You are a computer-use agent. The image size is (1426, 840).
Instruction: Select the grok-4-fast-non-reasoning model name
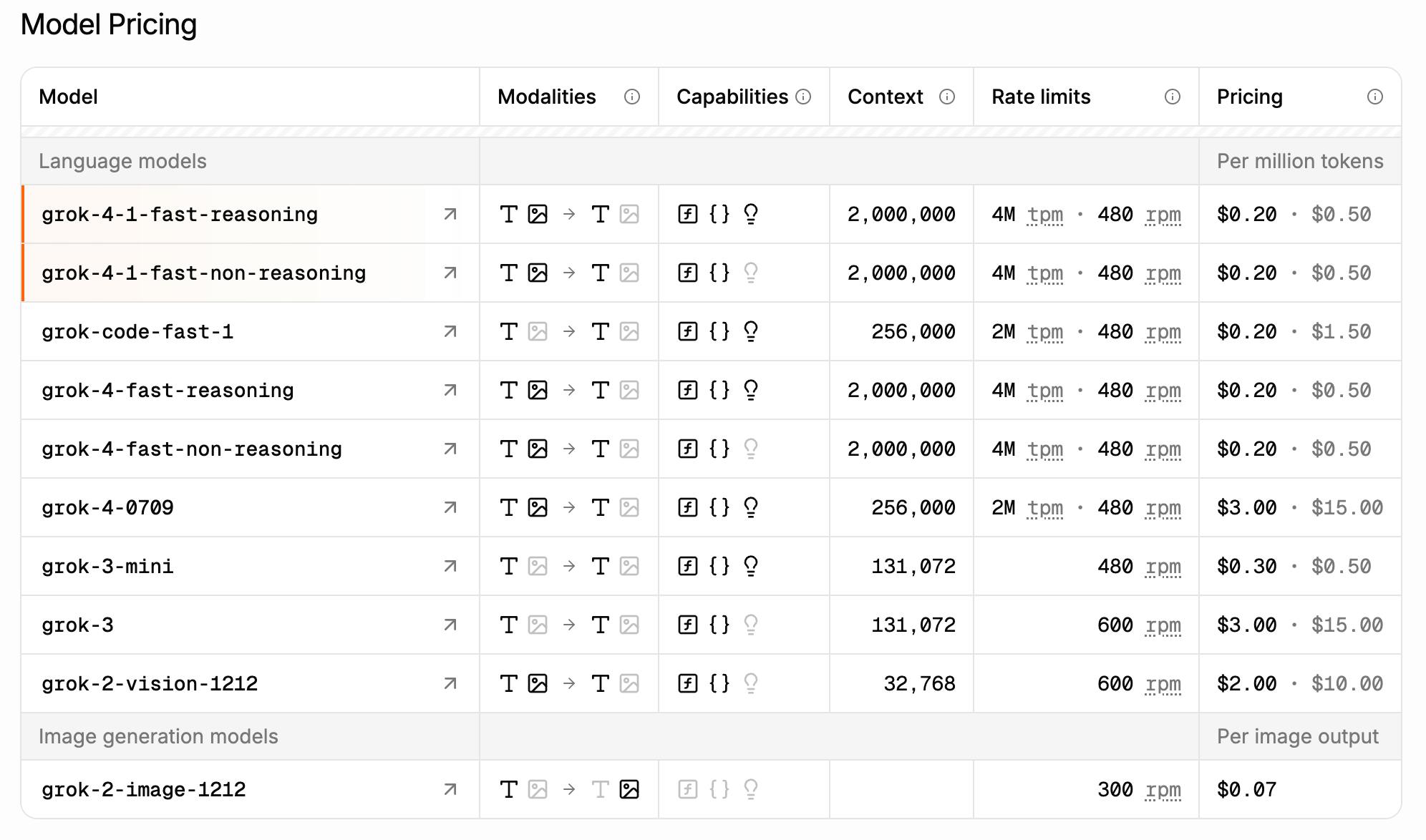[192, 449]
